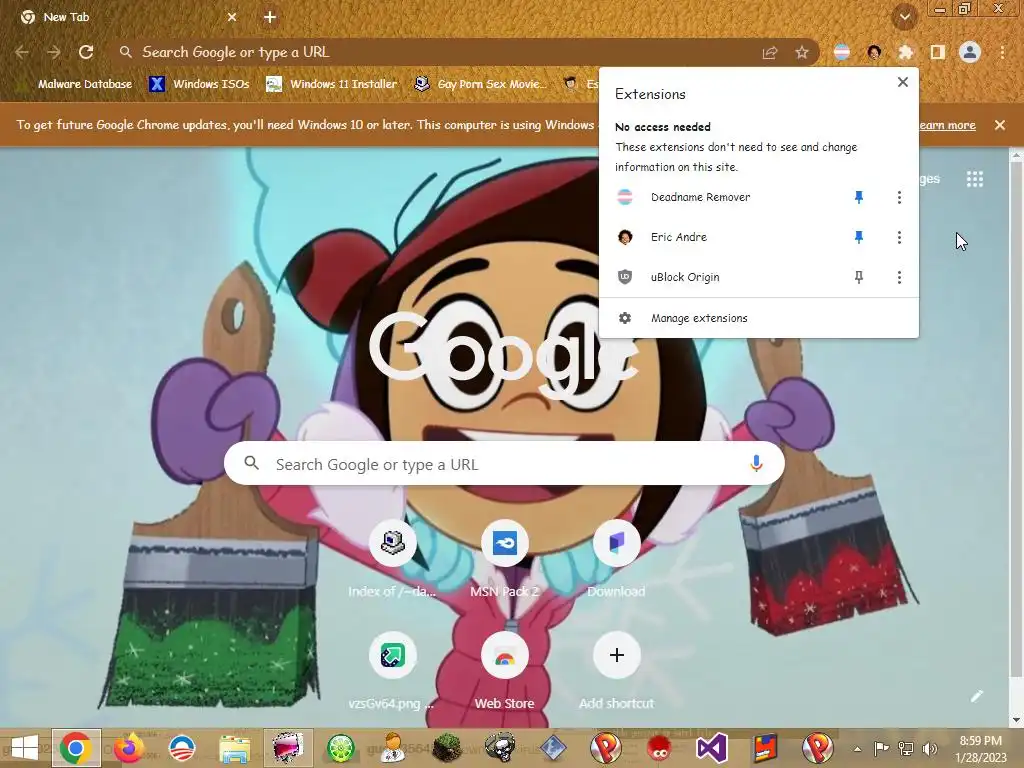Unpin the Eric Andre extension
The width and height of the screenshot is (1024, 768).
point(859,237)
